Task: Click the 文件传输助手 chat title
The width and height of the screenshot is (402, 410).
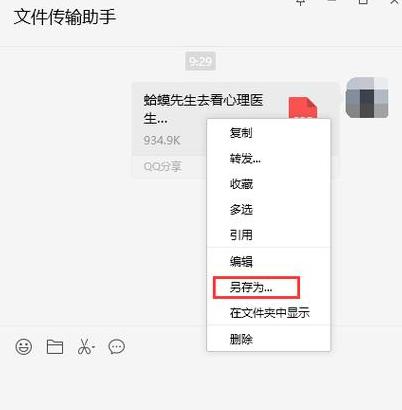Action: [x=65, y=17]
